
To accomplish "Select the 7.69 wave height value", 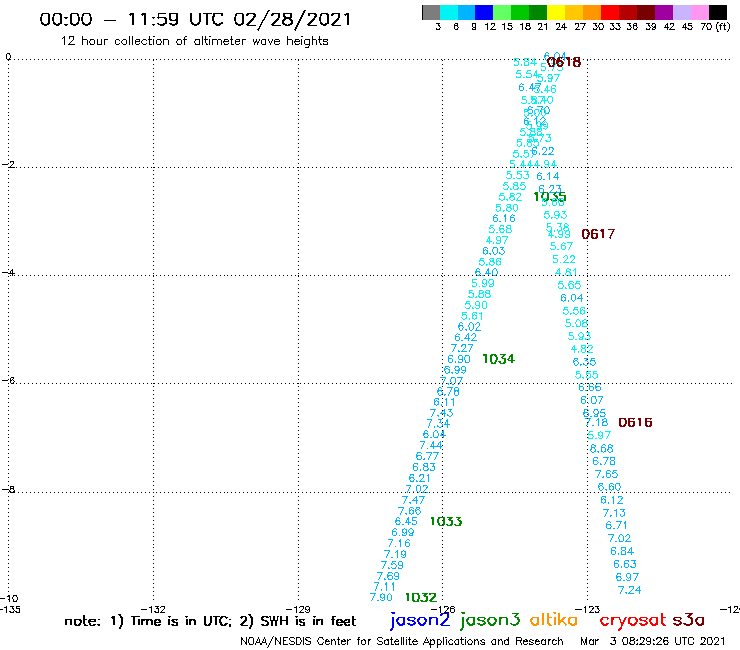I will click(388, 576).
